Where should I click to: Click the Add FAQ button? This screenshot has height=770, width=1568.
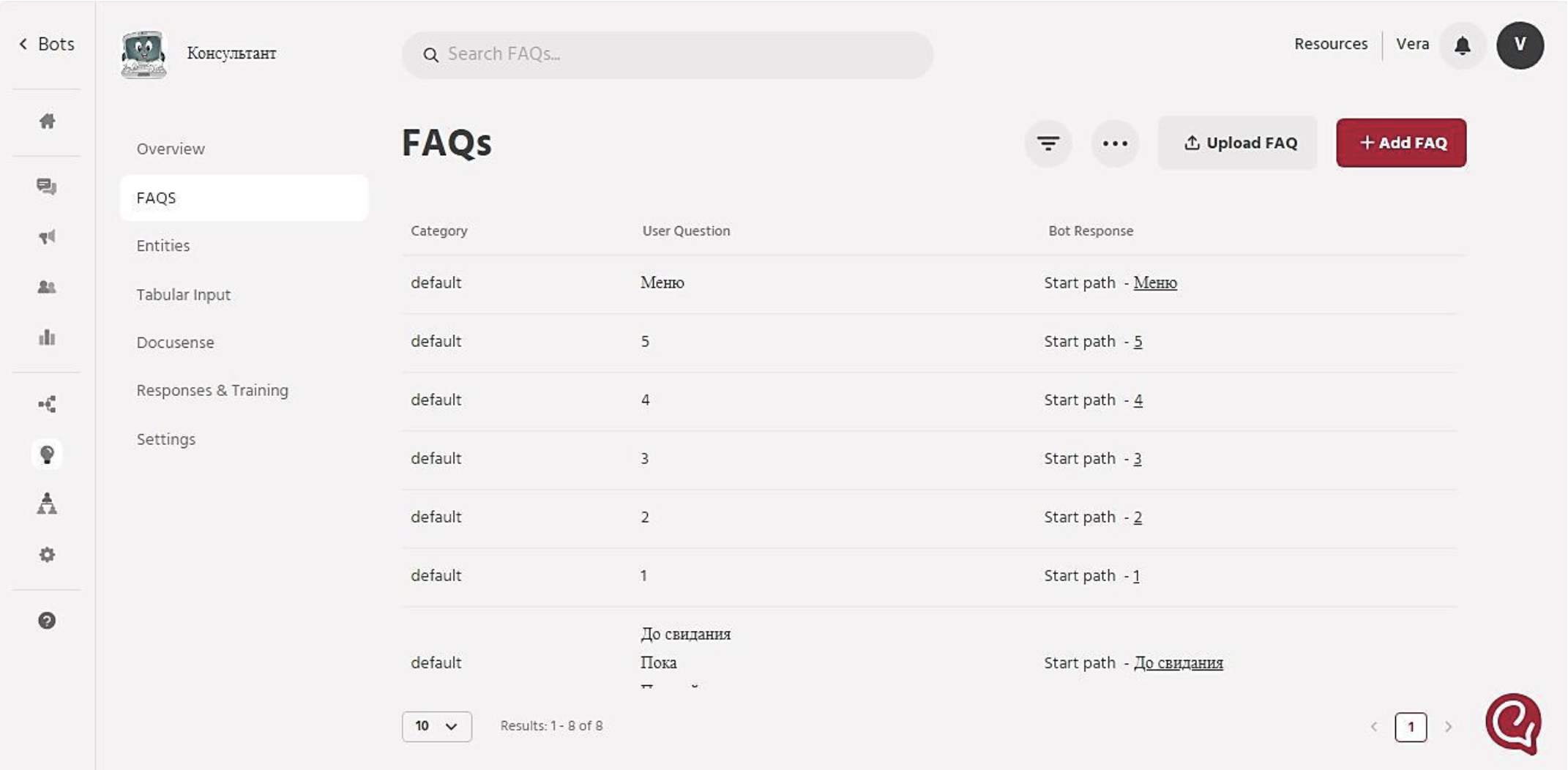tap(1400, 143)
